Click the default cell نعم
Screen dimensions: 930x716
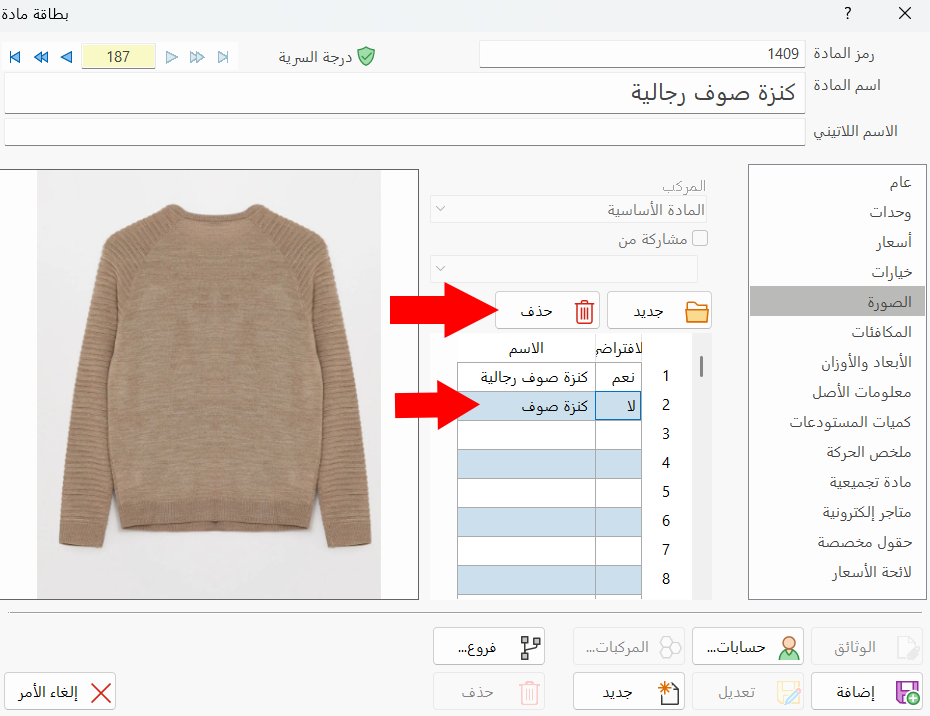pyautogui.click(x=619, y=377)
